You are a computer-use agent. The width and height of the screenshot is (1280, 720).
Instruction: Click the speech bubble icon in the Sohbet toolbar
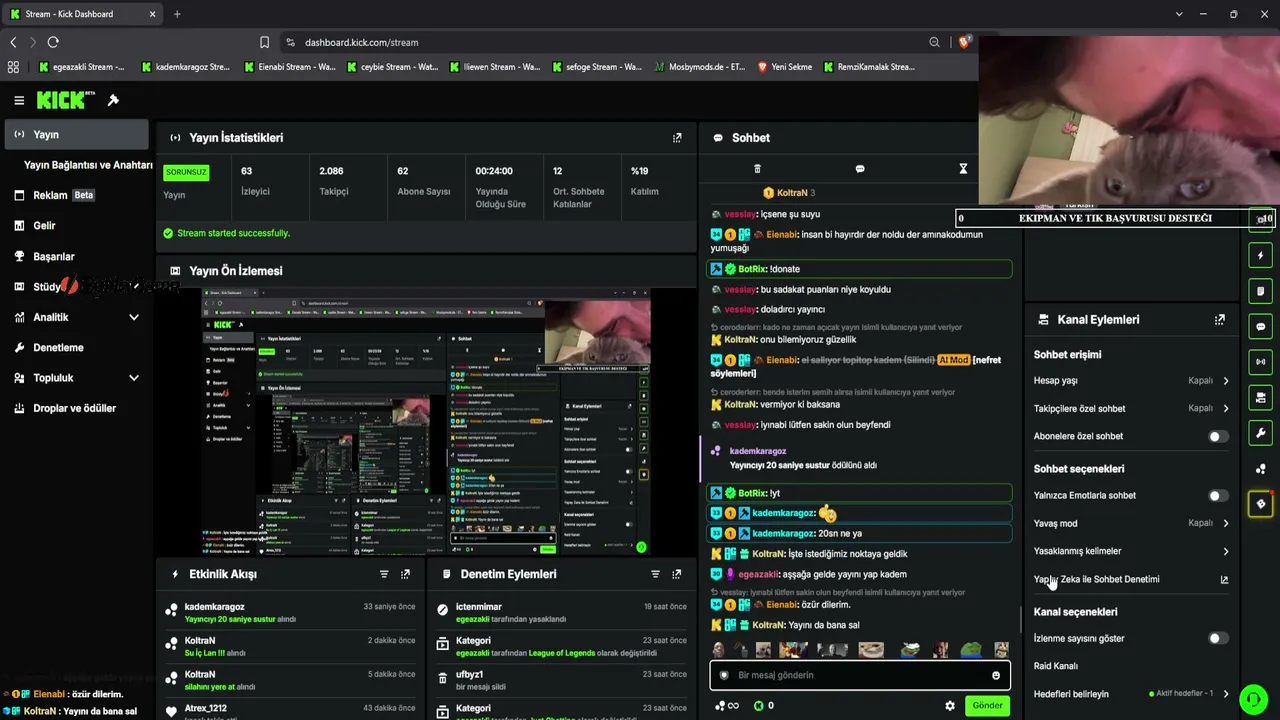(x=860, y=169)
